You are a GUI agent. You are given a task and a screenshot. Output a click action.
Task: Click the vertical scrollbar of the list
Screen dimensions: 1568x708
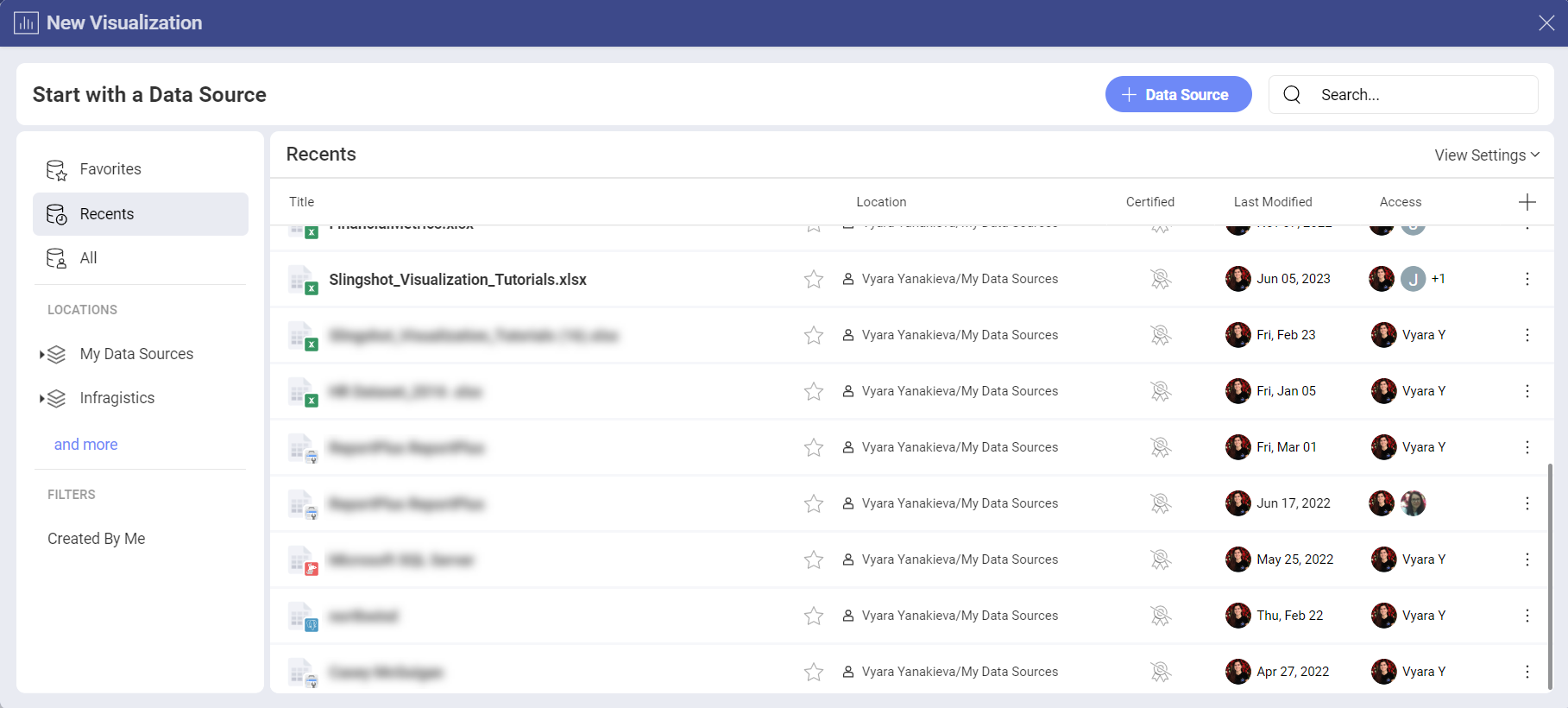[x=1550, y=576]
